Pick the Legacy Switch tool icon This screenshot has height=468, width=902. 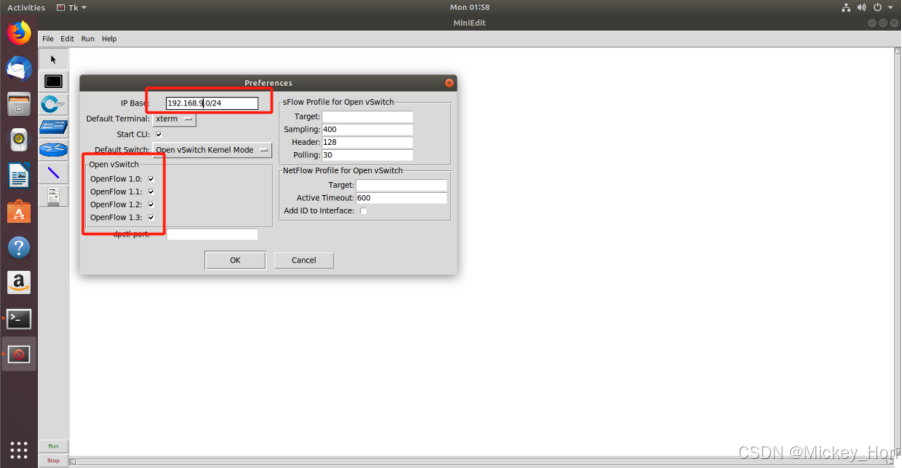coord(53,126)
